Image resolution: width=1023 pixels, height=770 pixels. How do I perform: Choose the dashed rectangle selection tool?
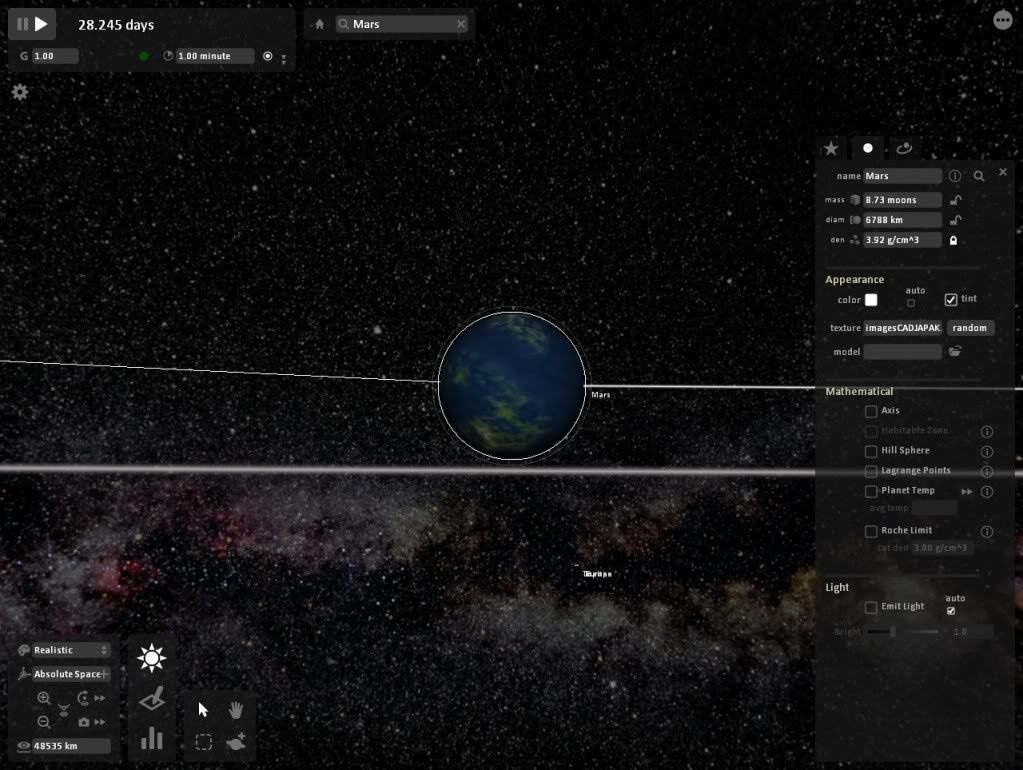(x=204, y=743)
